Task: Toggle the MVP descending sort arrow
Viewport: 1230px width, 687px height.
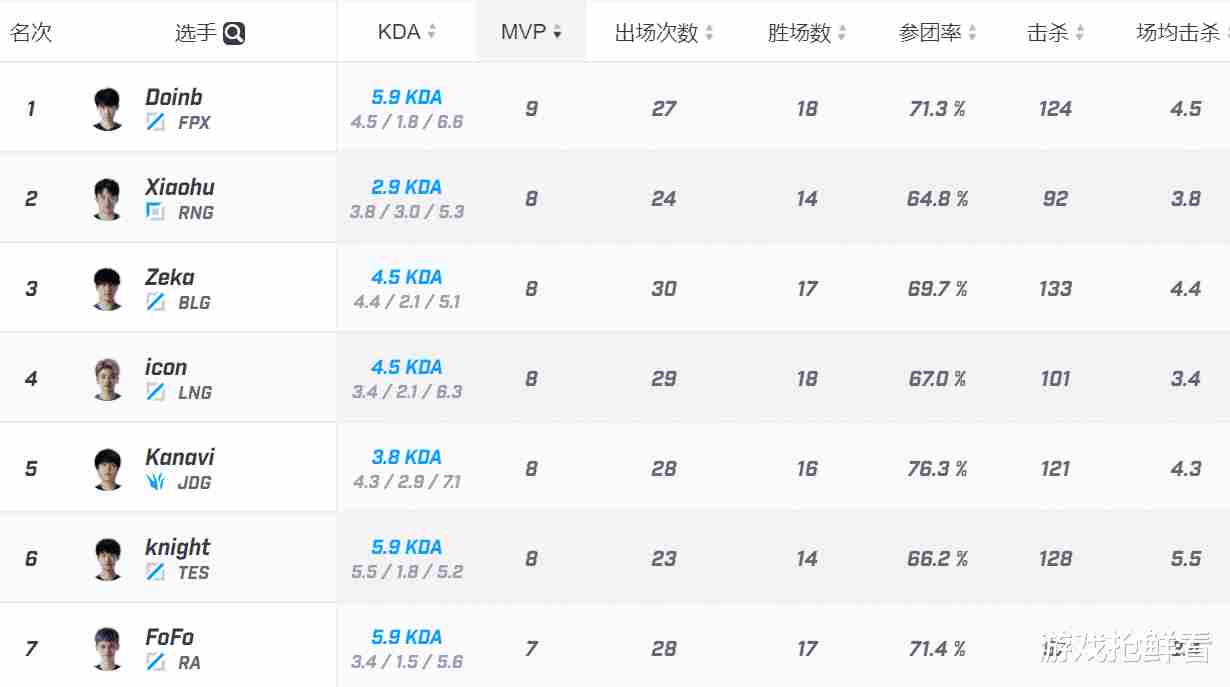Action: tap(558, 33)
